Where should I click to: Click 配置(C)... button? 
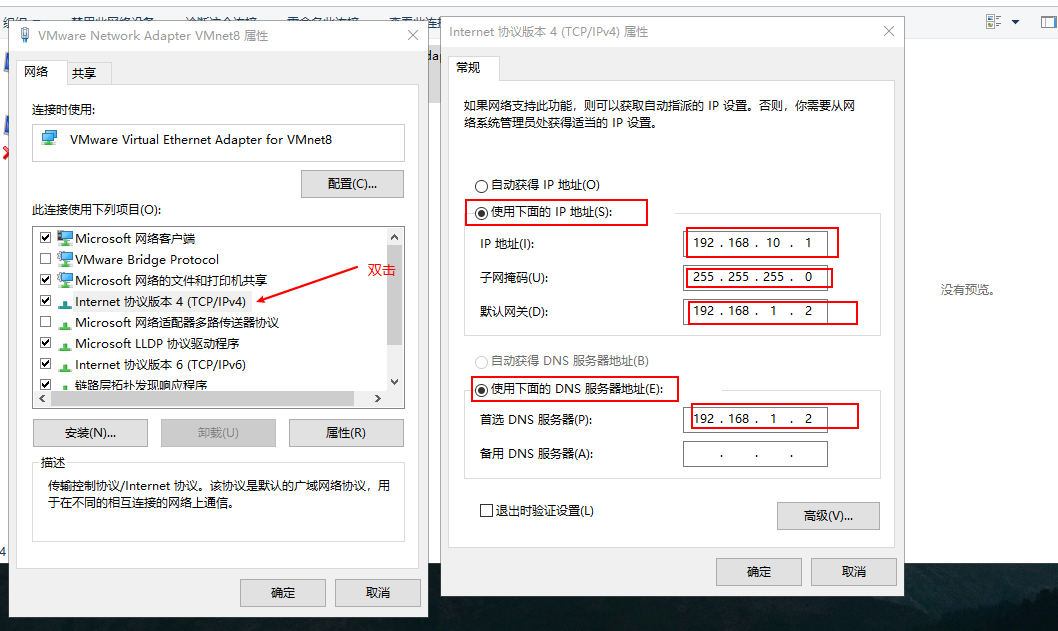[352, 184]
